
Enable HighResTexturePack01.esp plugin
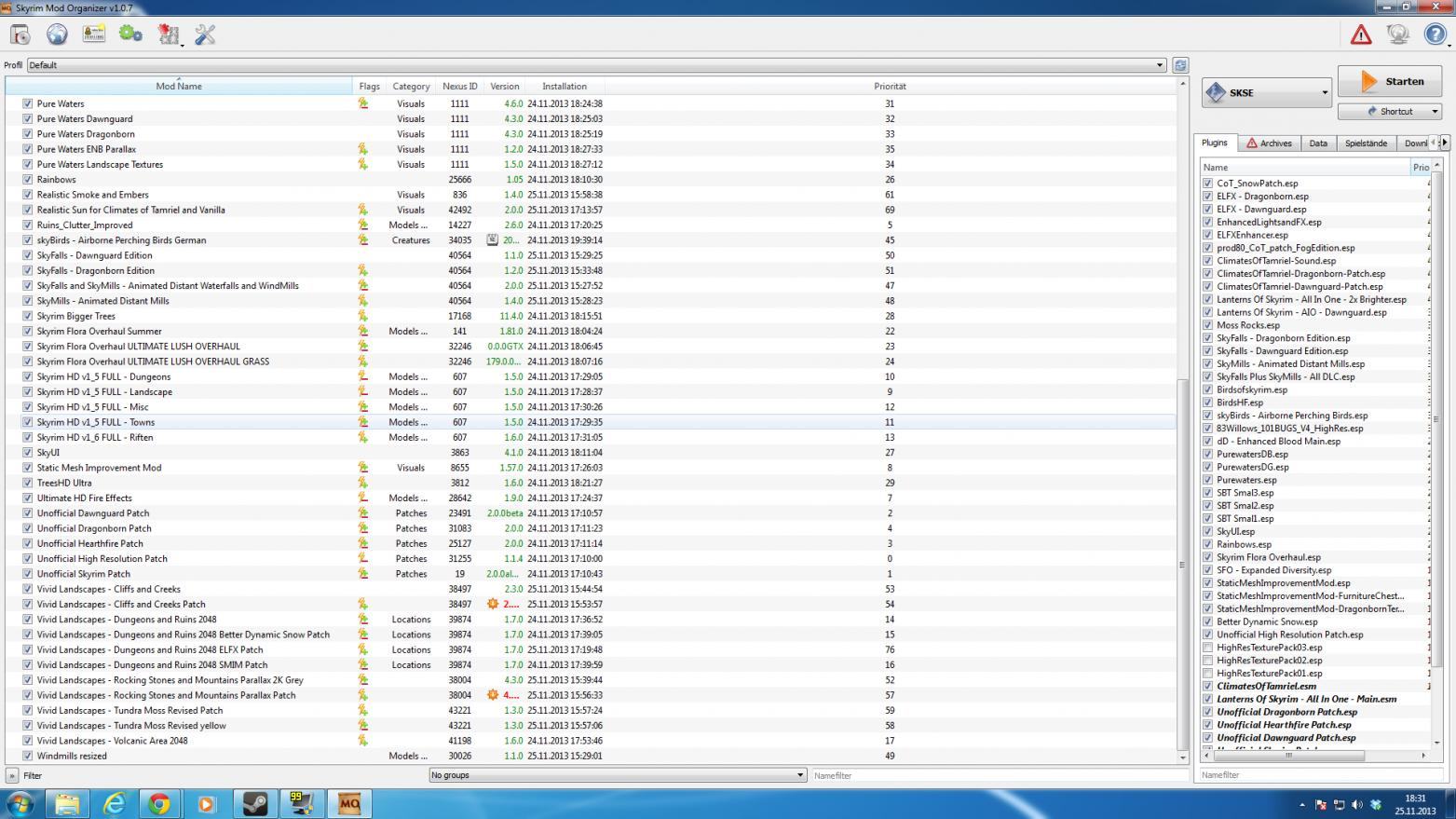pyautogui.click(x=1208, y=673)
